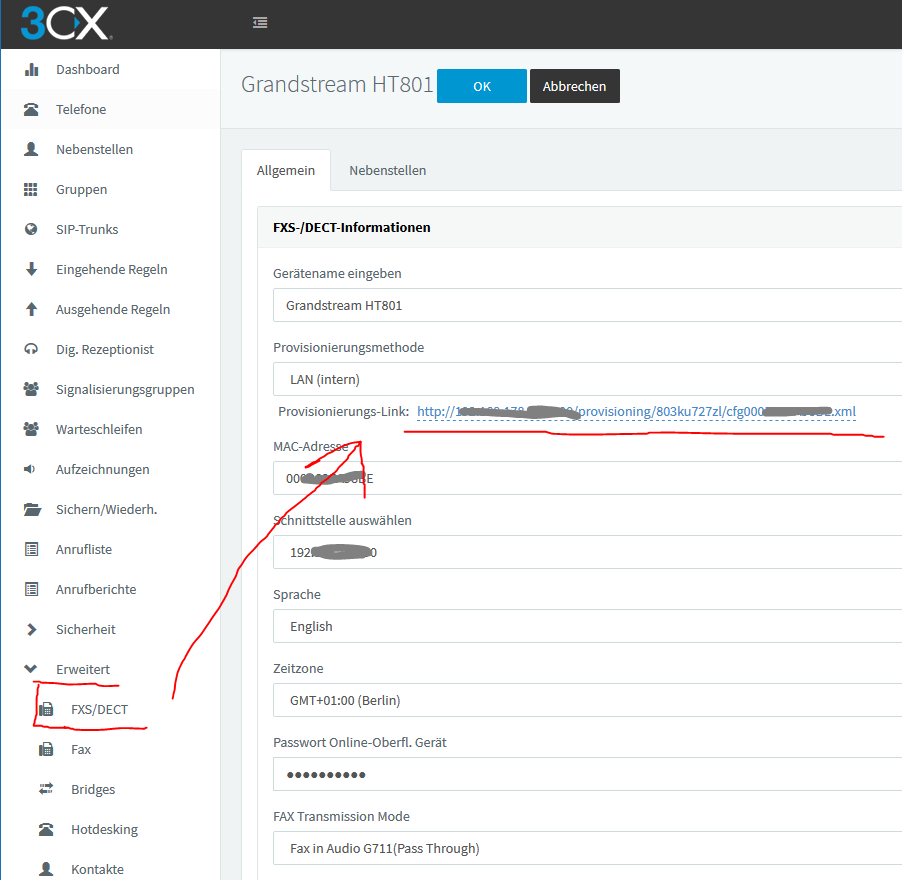
Task: Select FXS/DECT in the Erweitert submenu
Action: [x=100, y=709]
